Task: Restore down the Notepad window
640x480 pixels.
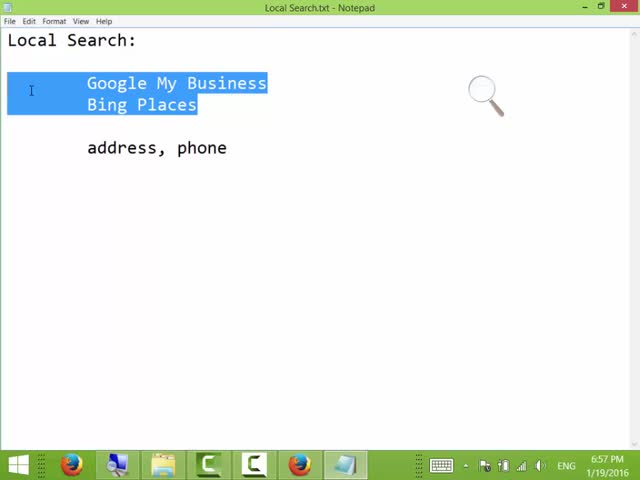Action: (x=601, y=6)
